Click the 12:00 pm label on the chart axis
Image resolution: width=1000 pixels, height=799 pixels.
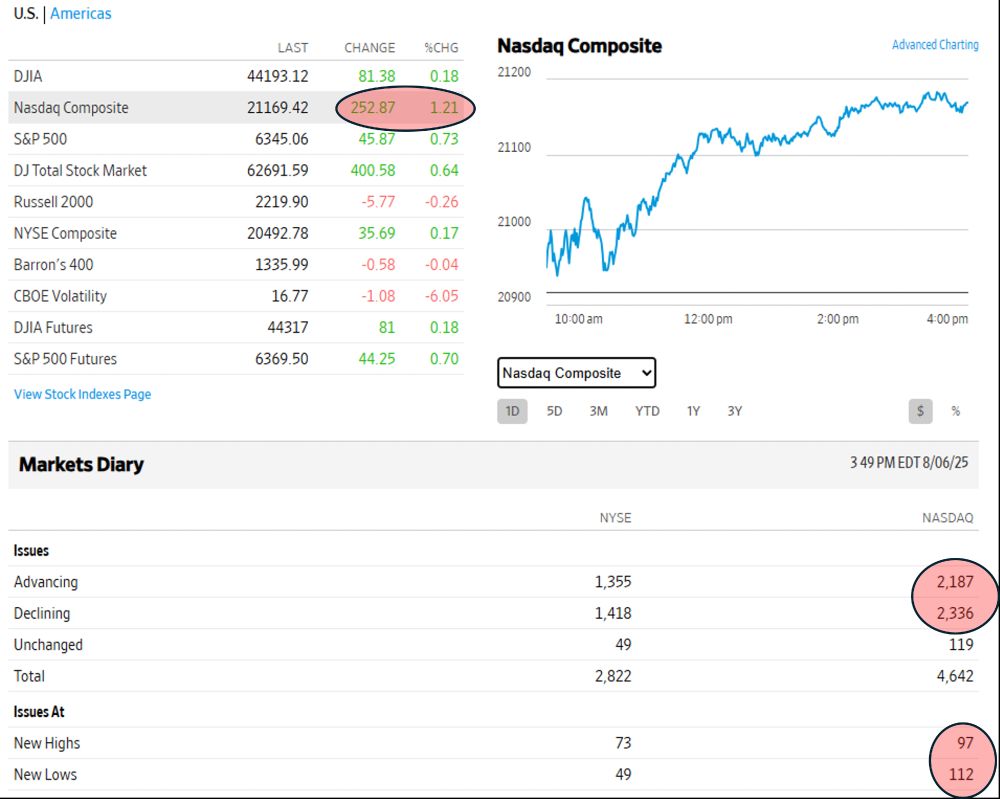point(708,319)
